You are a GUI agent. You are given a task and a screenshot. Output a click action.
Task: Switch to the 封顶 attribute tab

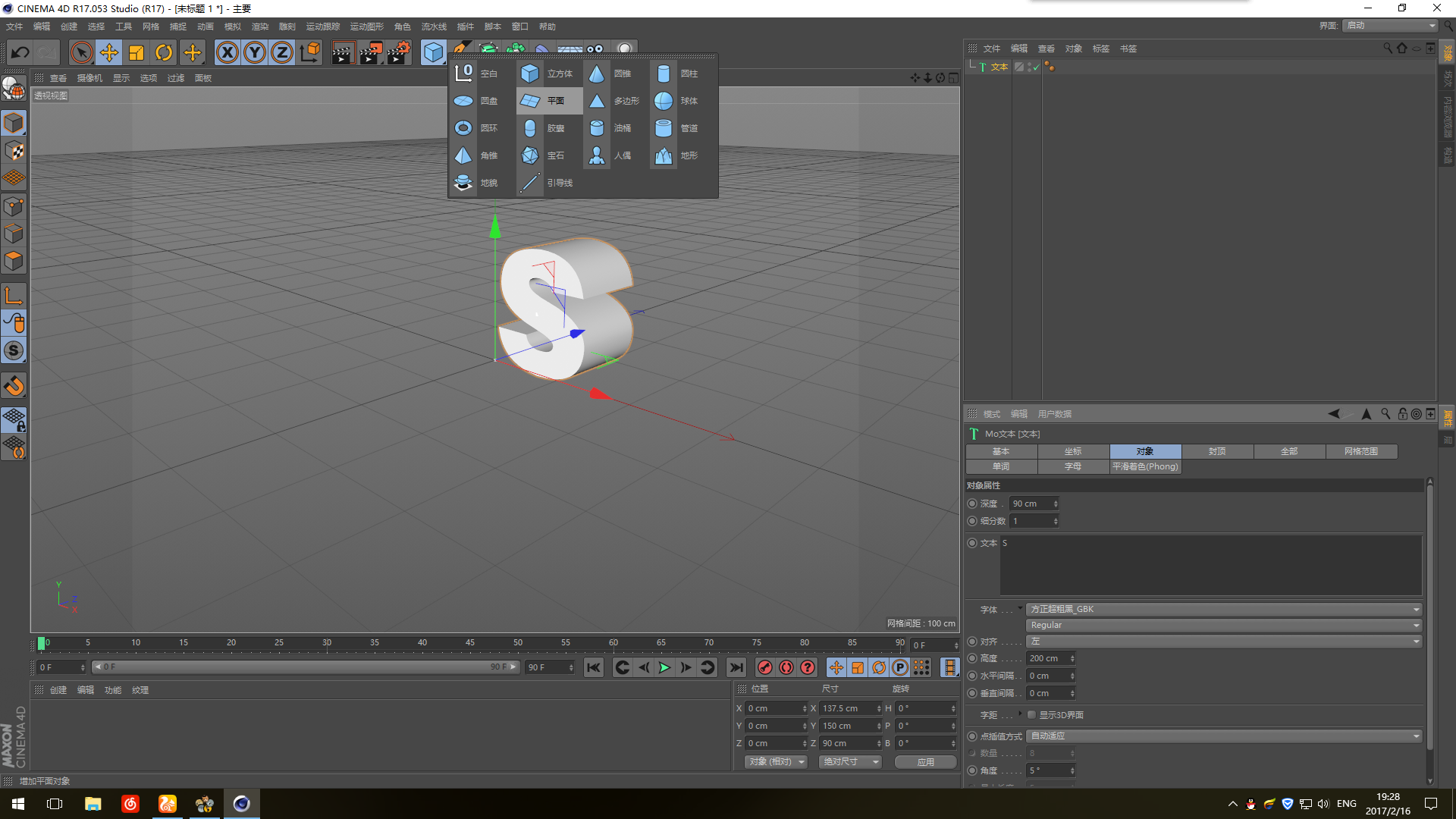coord(1216,451)
